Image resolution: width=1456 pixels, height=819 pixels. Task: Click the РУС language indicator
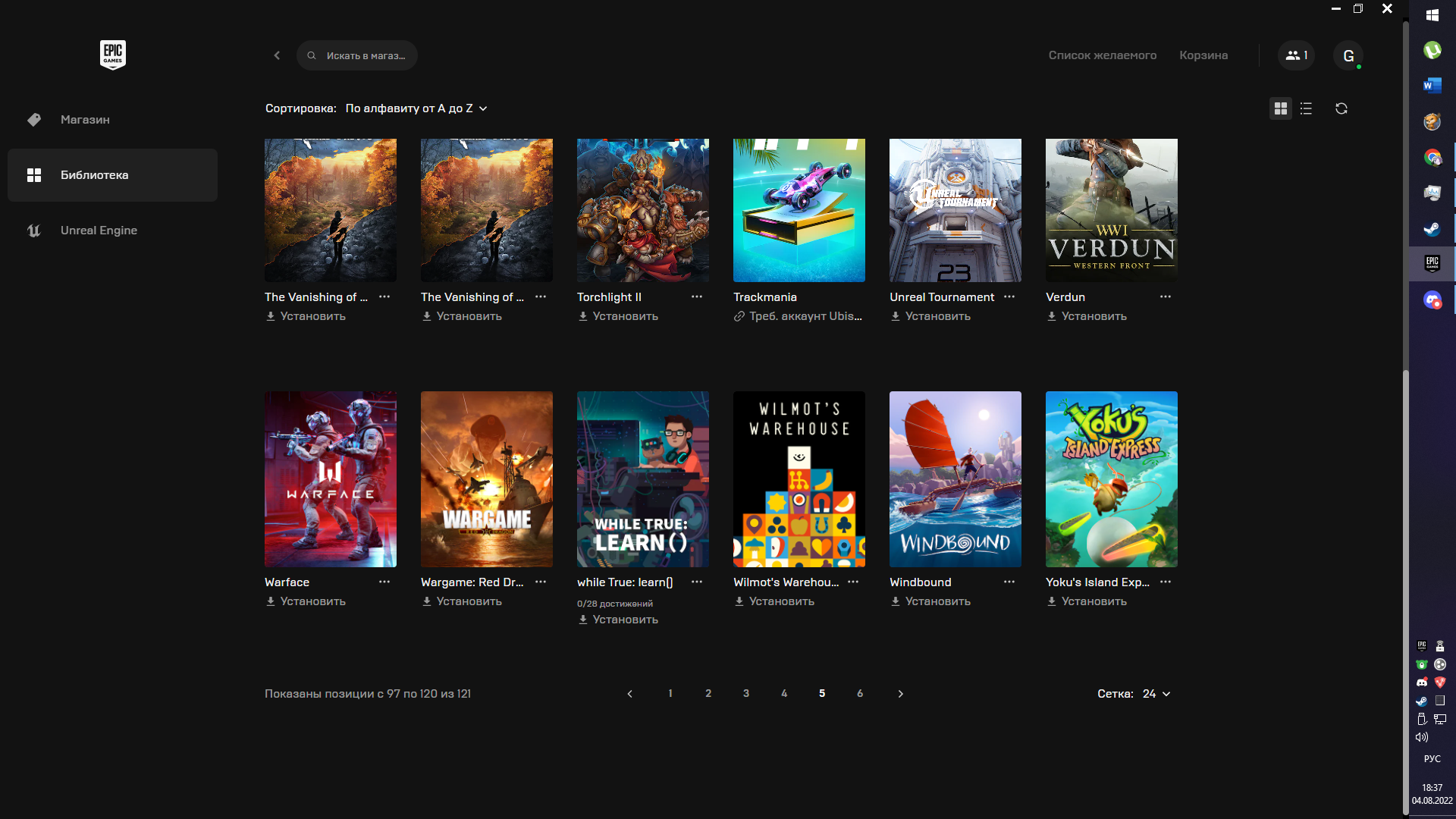[x=1432, y=759]
